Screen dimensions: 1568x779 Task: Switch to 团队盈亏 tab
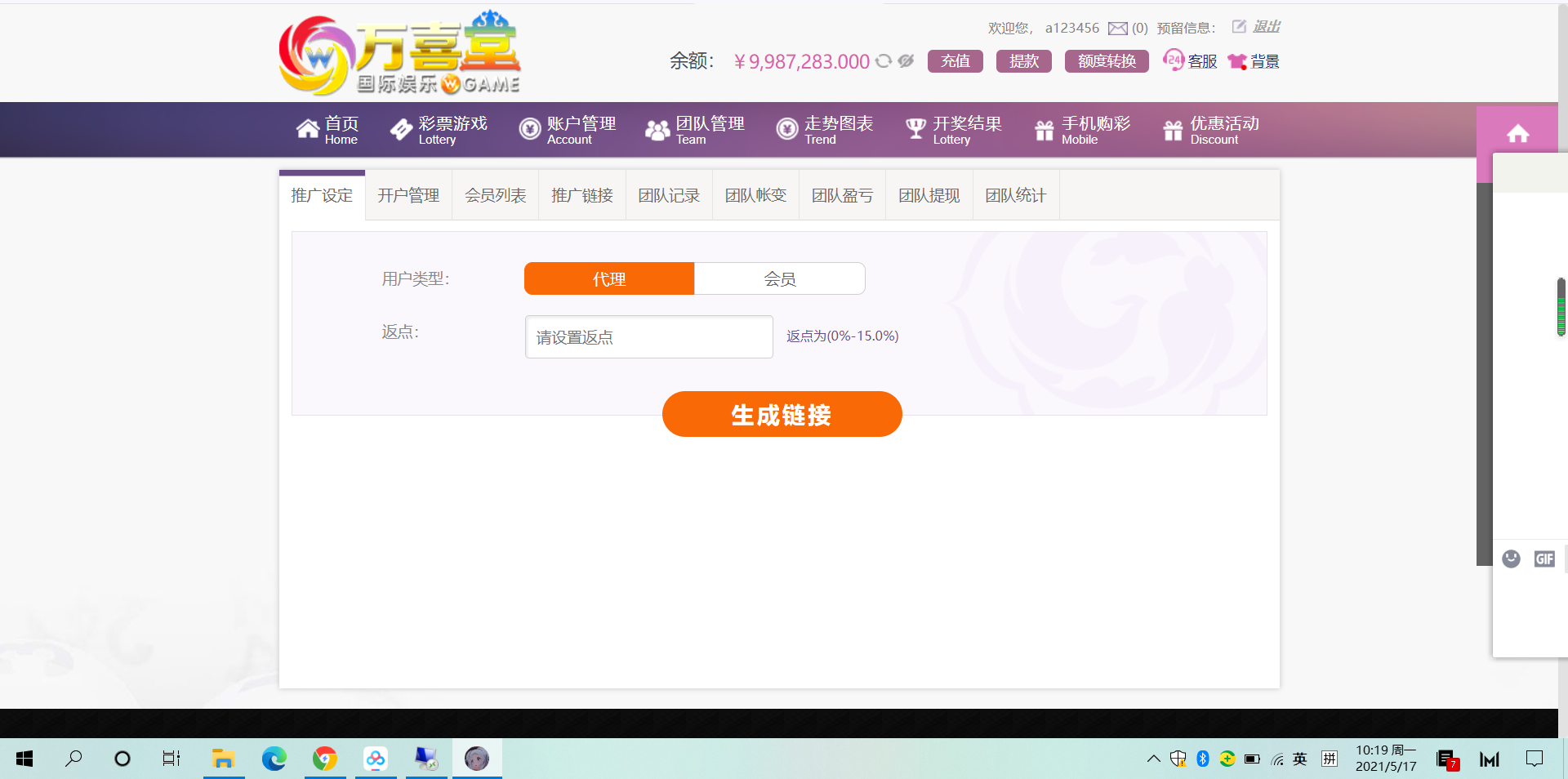point(842,196)
